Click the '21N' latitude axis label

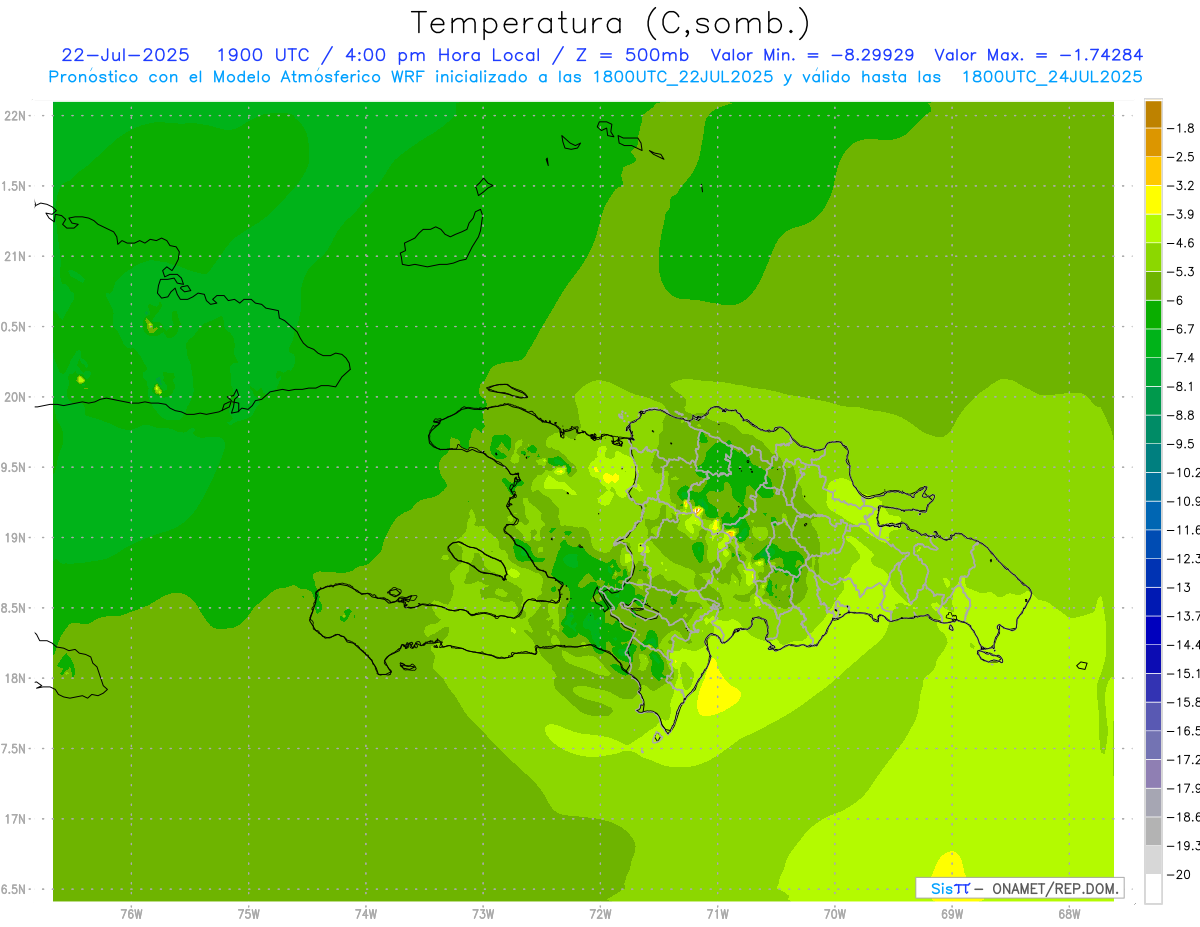(x=15, y=256)
